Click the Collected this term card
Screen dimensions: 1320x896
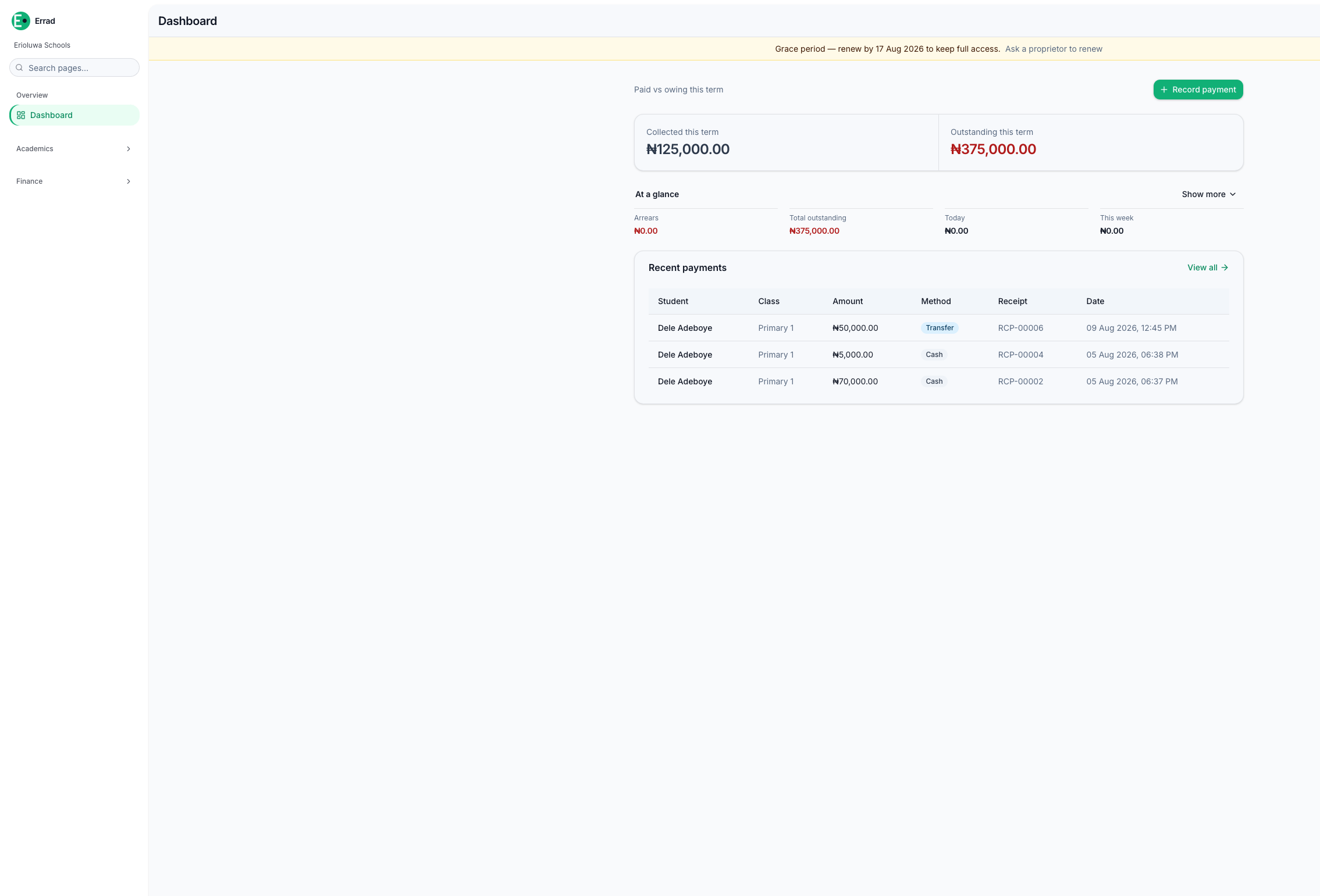point(786,142)
